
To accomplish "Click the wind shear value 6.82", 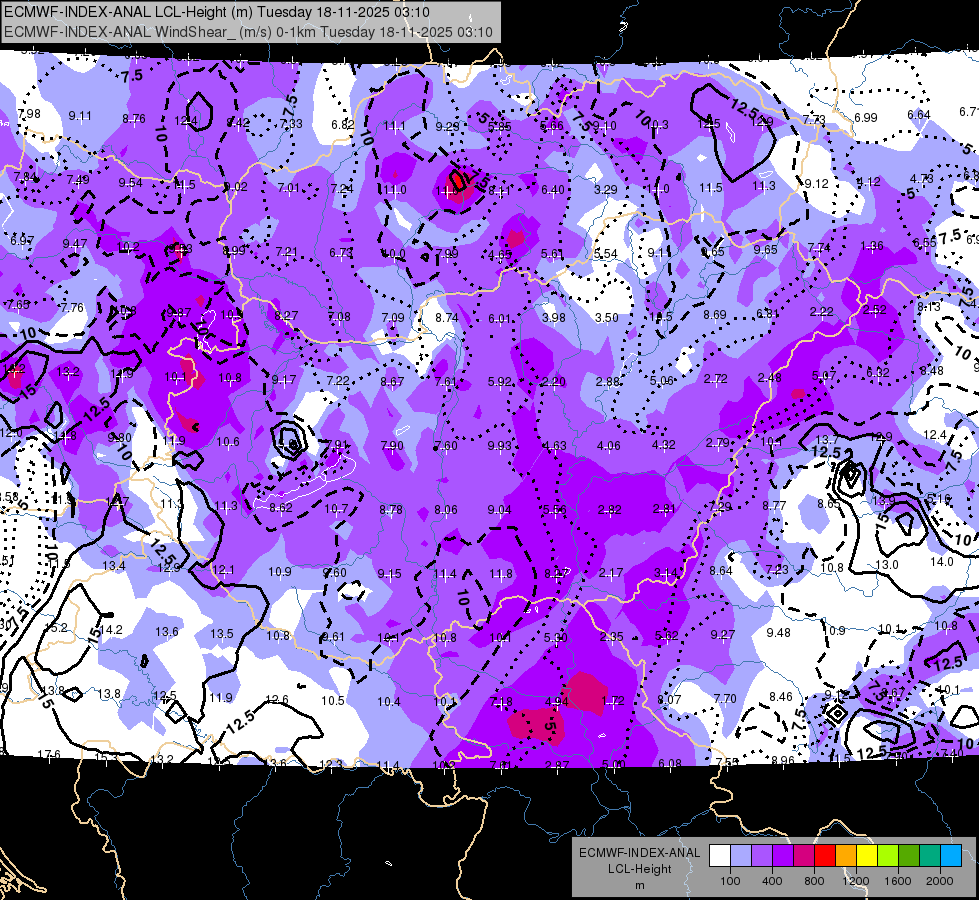I will (343, 124).
